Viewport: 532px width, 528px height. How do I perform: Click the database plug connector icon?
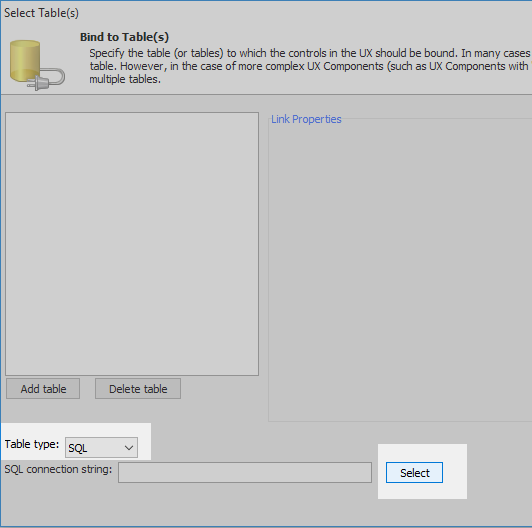pos(37,65)
